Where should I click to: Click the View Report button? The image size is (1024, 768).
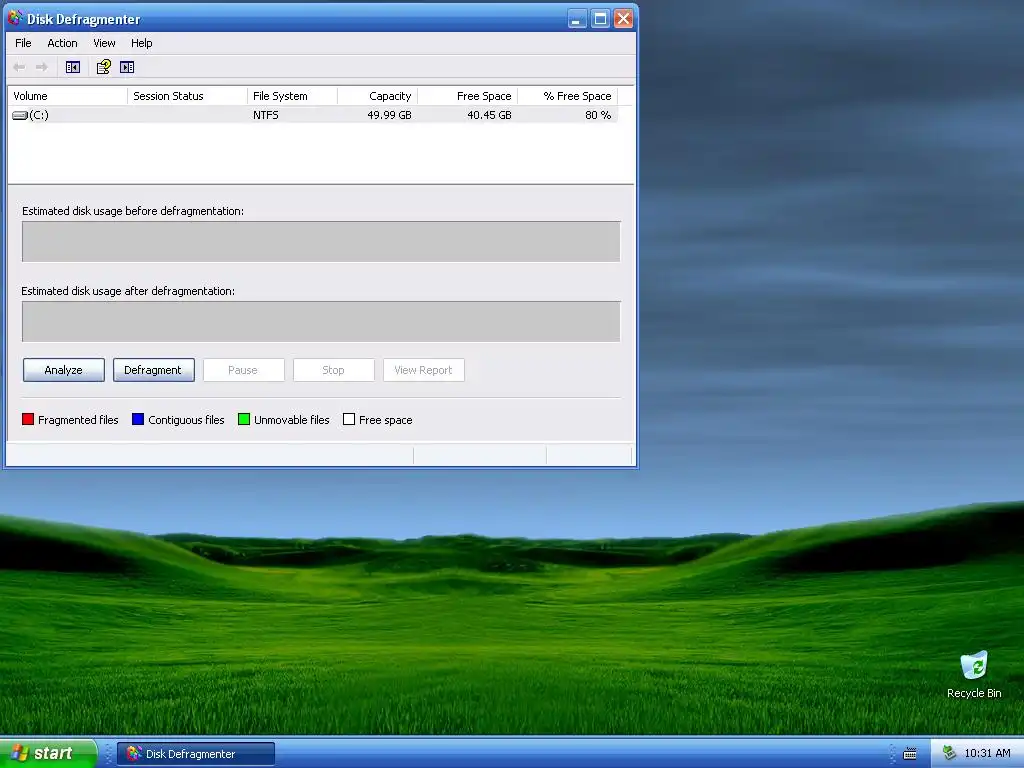(424, 370)
